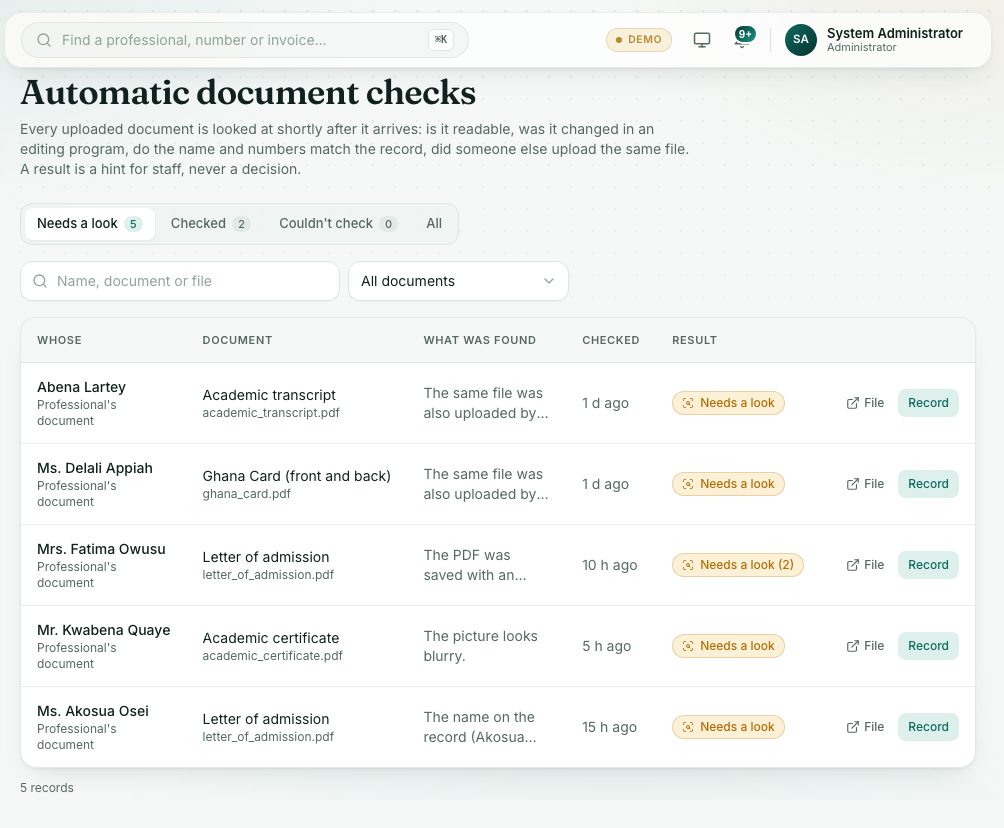Image resolution: width=1004 pixels, height=828 pixels.
Task: Switch to the Checked tab
Action: 209,223
